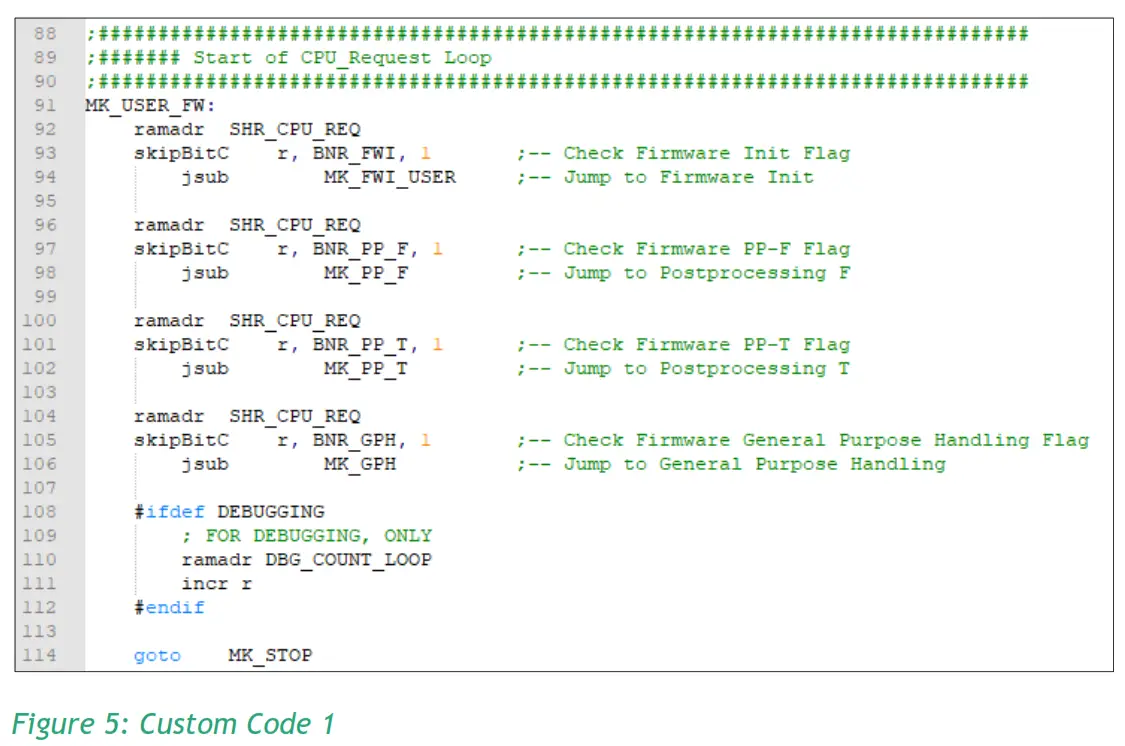
Task: Click '; FOR DEBUGGING, ONLY' comment
Action: click(x=307, y=536)
